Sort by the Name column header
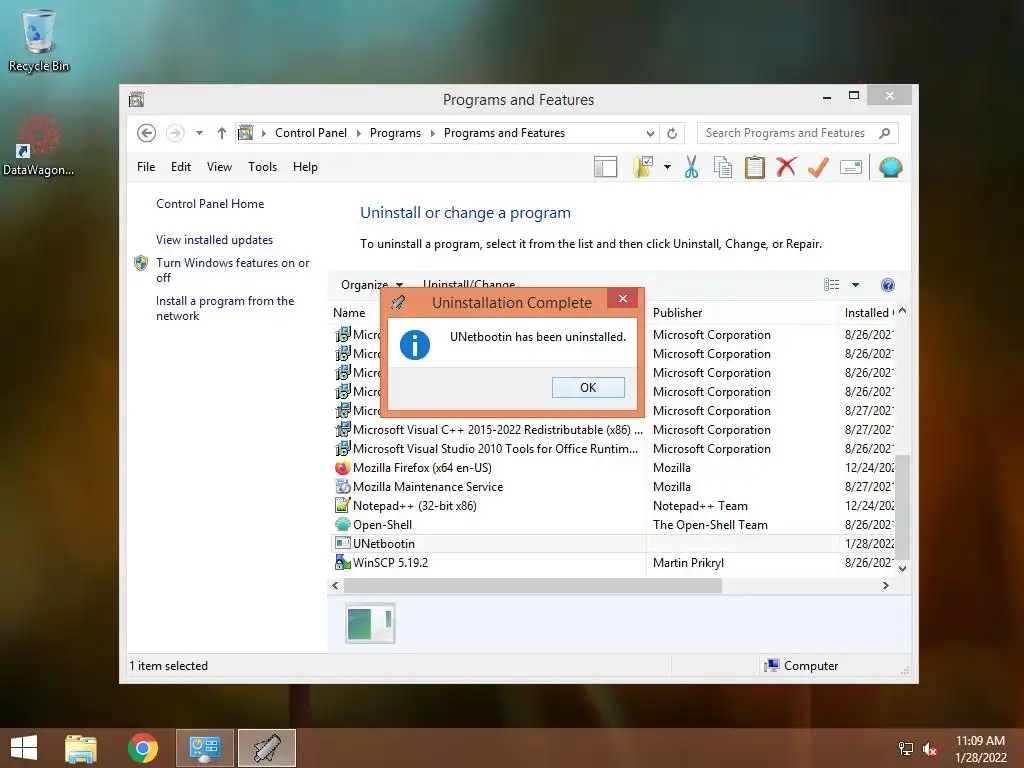This screenshot has width=1024, height=768. pyautogui.click(x=349, y=313)
